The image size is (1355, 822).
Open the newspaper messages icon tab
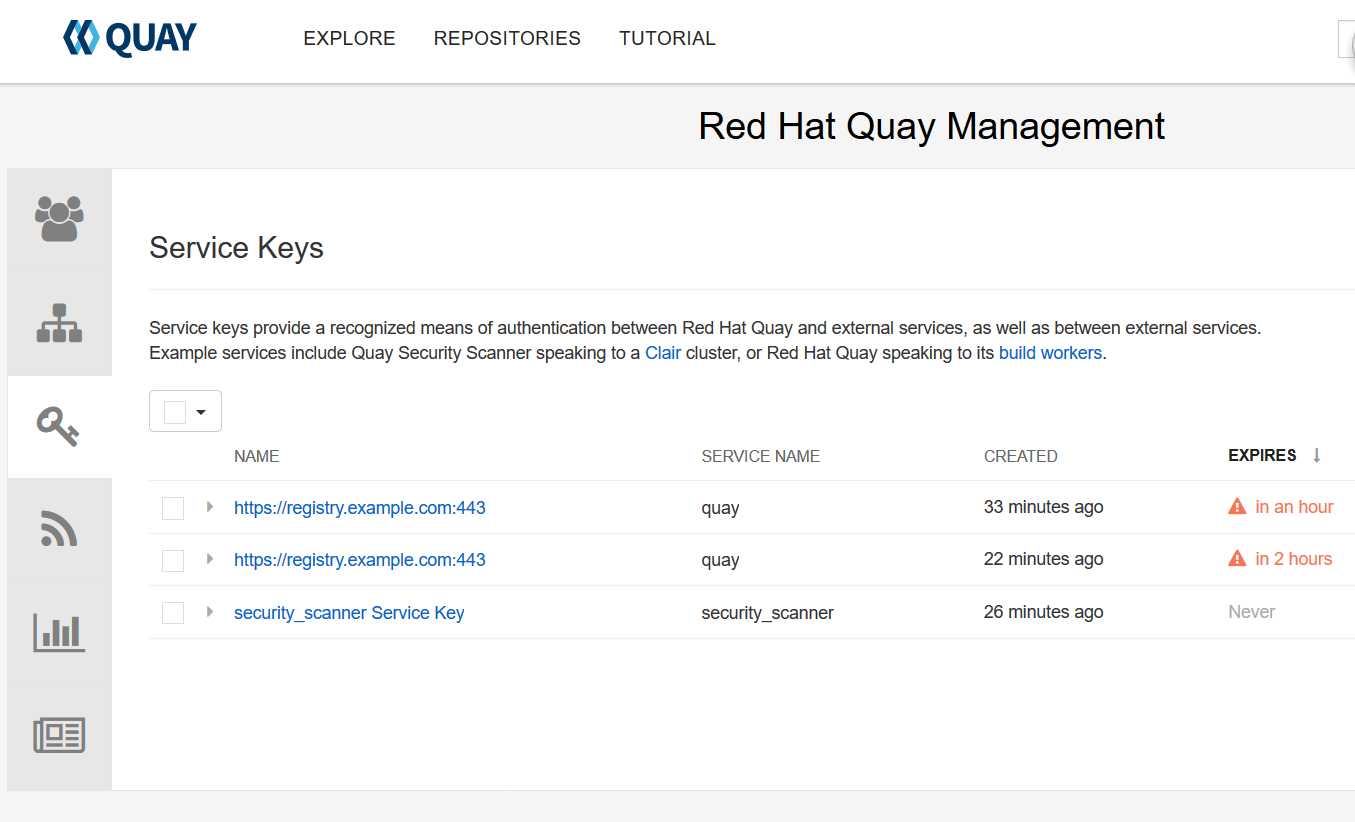tap(59, 735)
